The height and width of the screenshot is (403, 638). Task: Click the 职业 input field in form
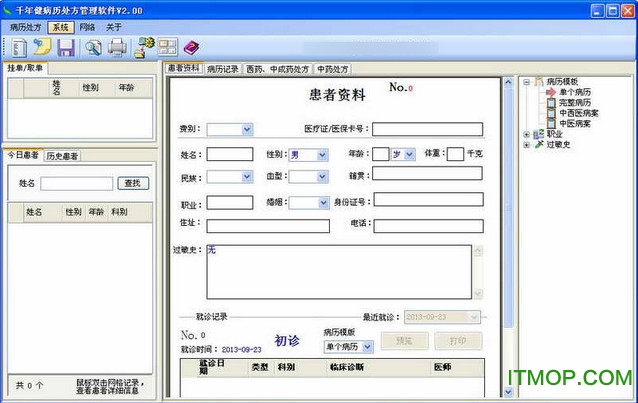coord(230,202)
